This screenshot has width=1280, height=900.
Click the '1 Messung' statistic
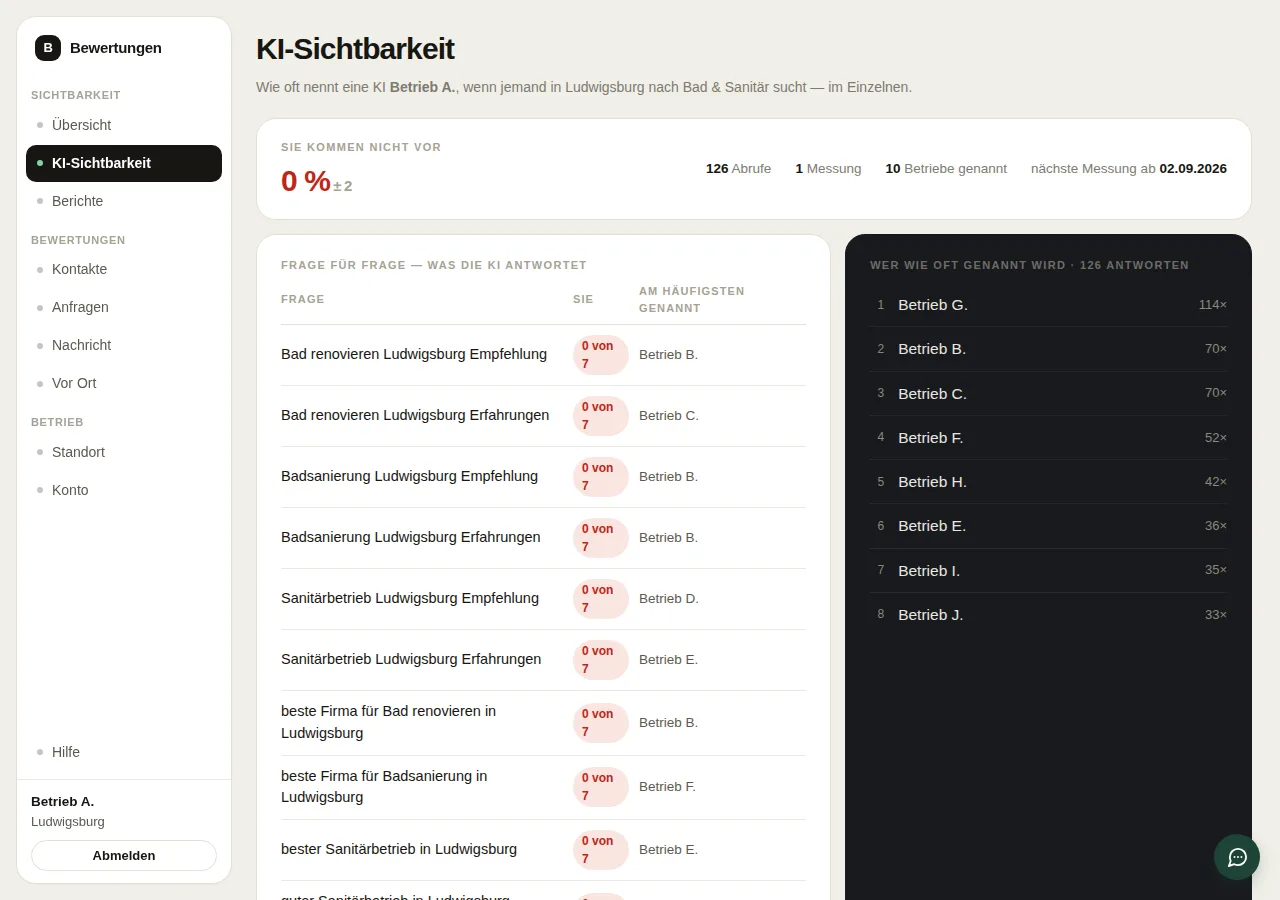click(828, 169)
